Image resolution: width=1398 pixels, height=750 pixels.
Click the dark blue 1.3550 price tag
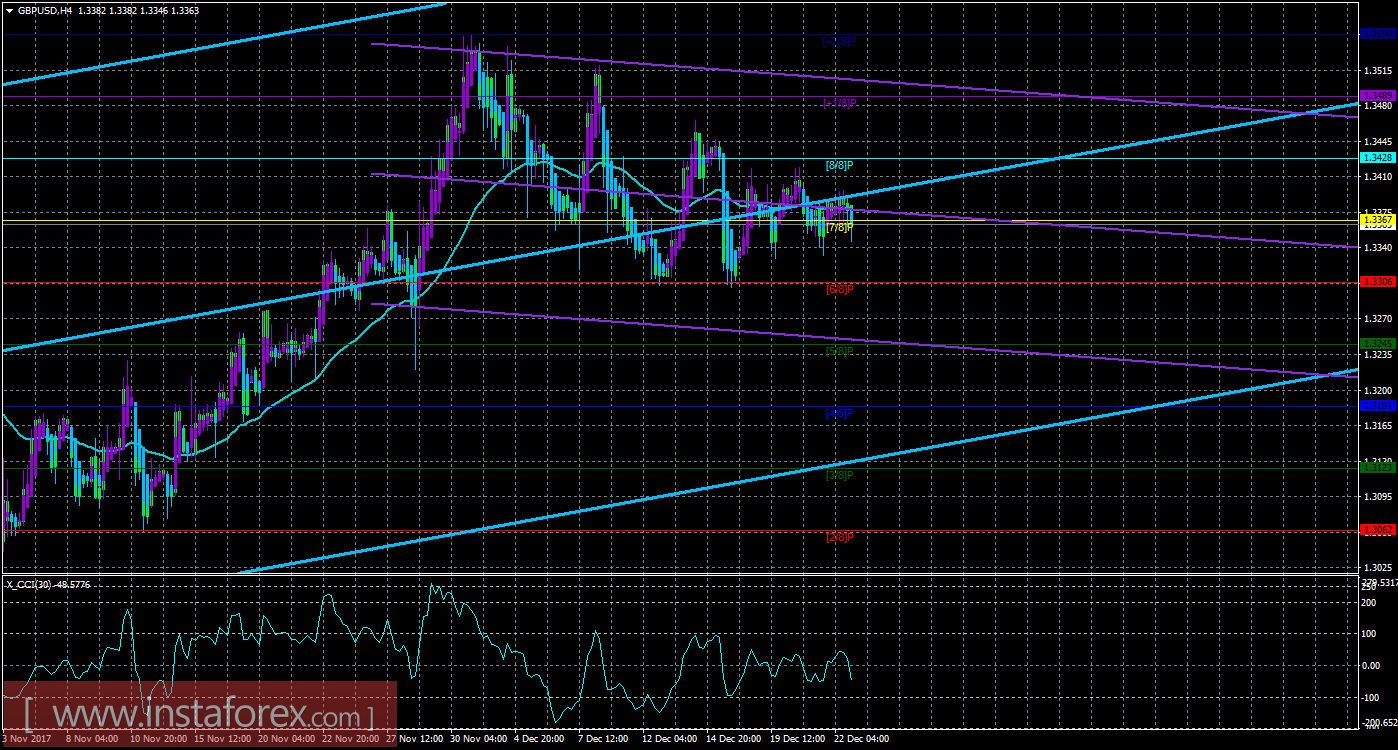coord(1378,34)
